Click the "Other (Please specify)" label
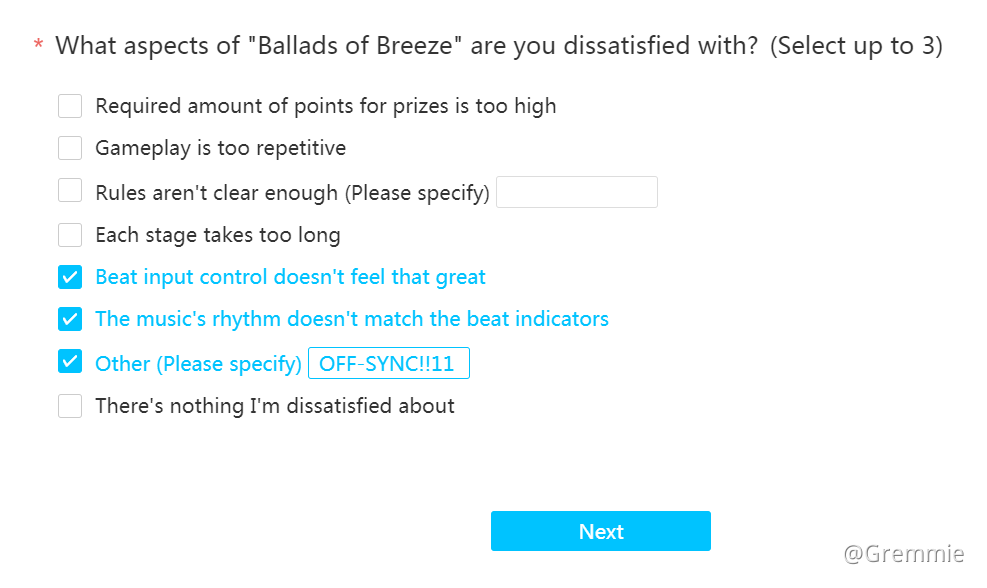 coord(197,362)
